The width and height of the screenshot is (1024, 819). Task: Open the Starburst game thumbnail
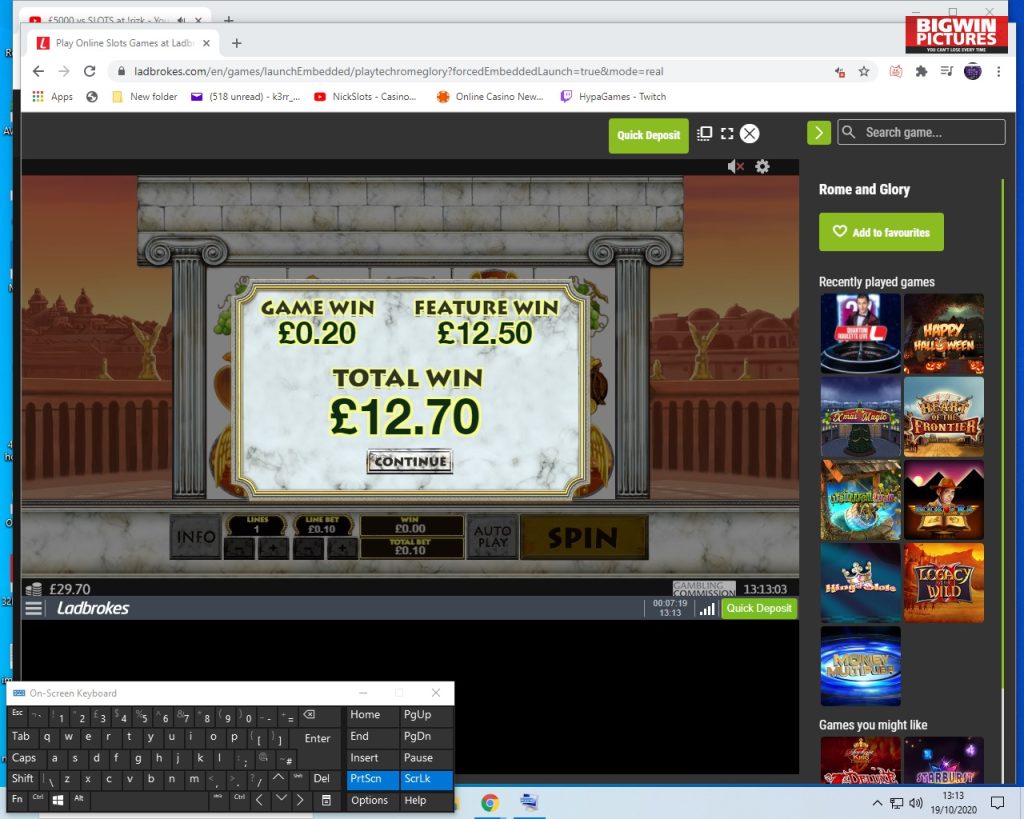[x=944, y=760]
